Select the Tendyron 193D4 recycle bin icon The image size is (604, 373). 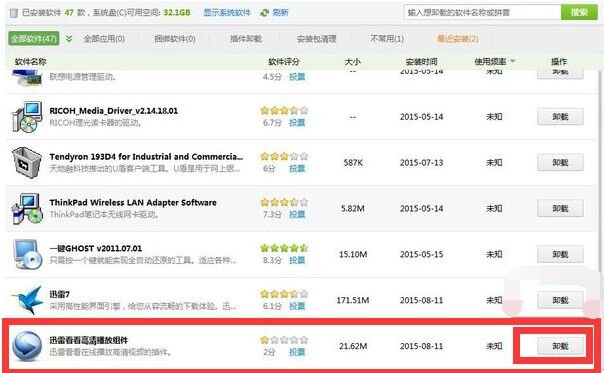coord(27,162)
